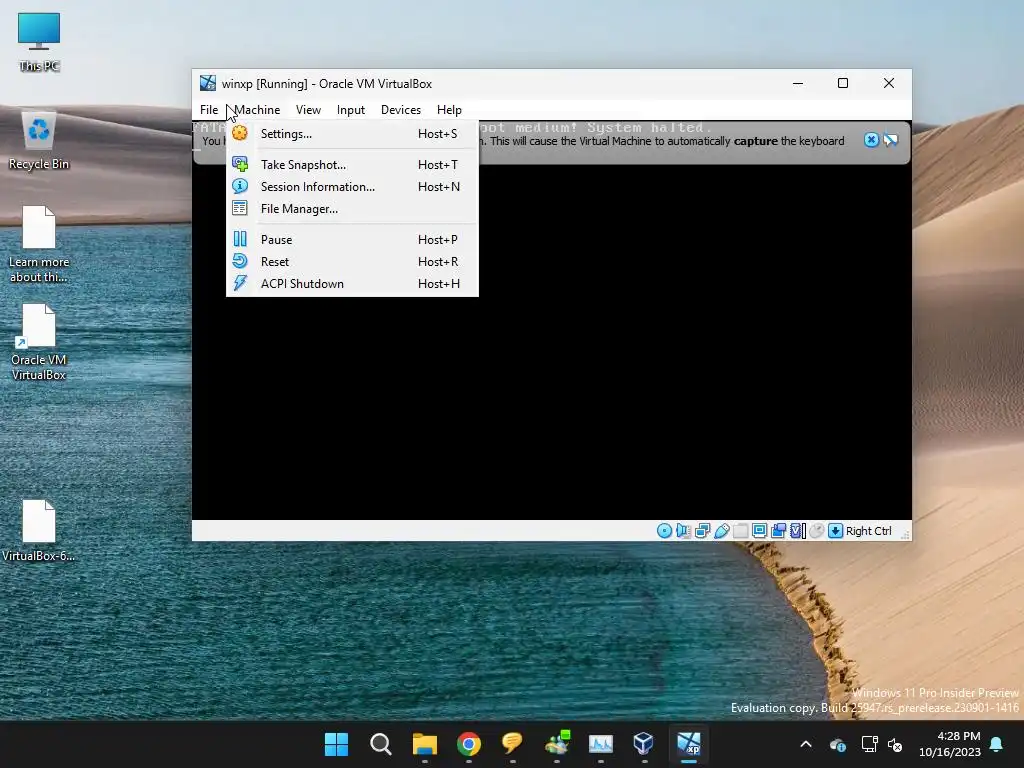1024x768 pixels.
Task: Click the VirtualBox window title icon
Action: (208, 83)
